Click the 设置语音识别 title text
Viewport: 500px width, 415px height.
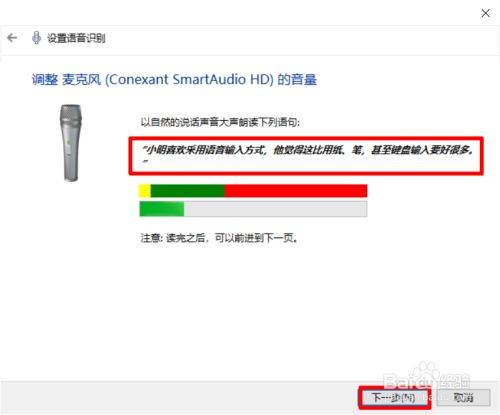[76, 38]
